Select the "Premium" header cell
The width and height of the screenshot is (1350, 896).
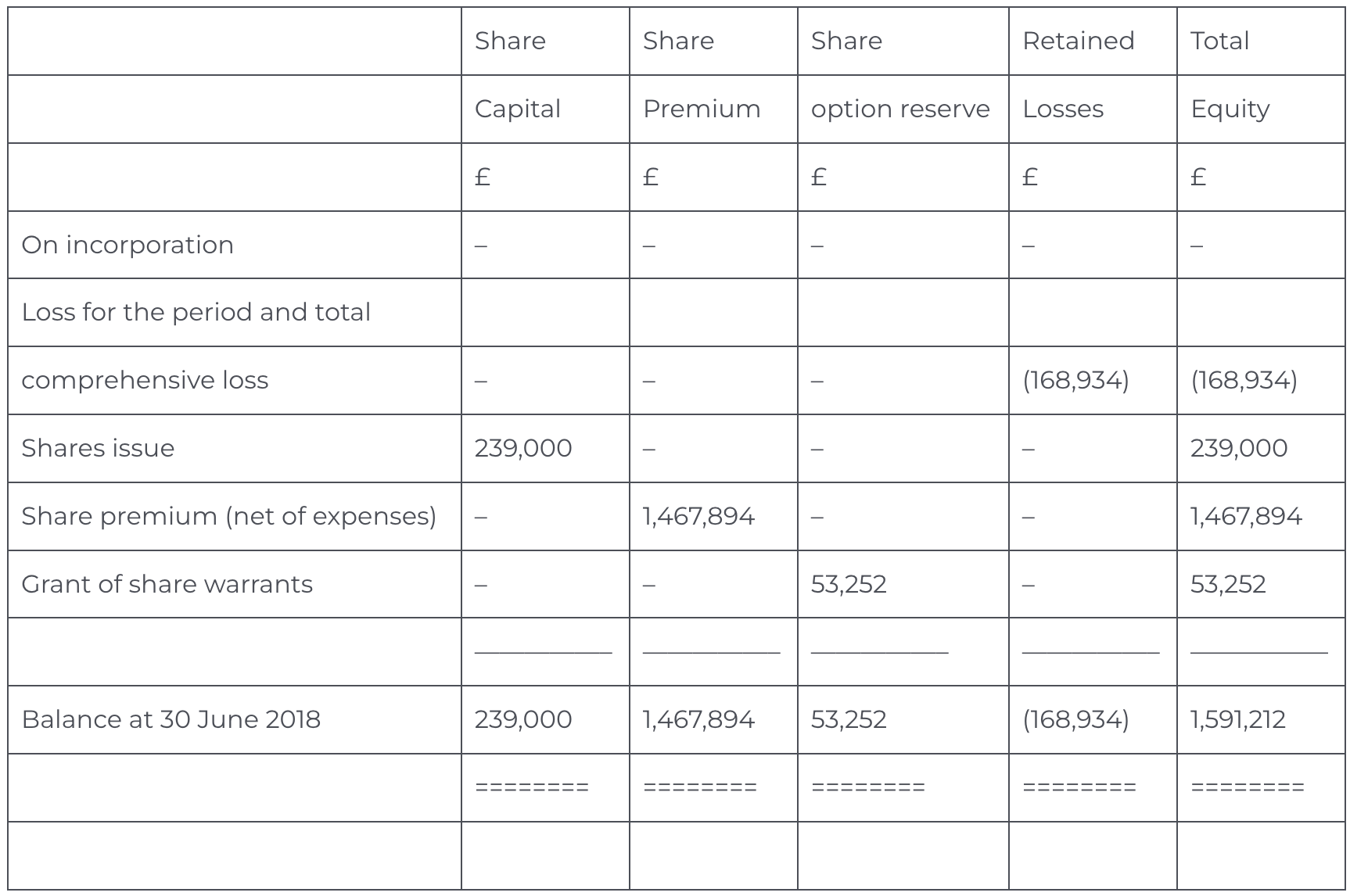[701, 109]
